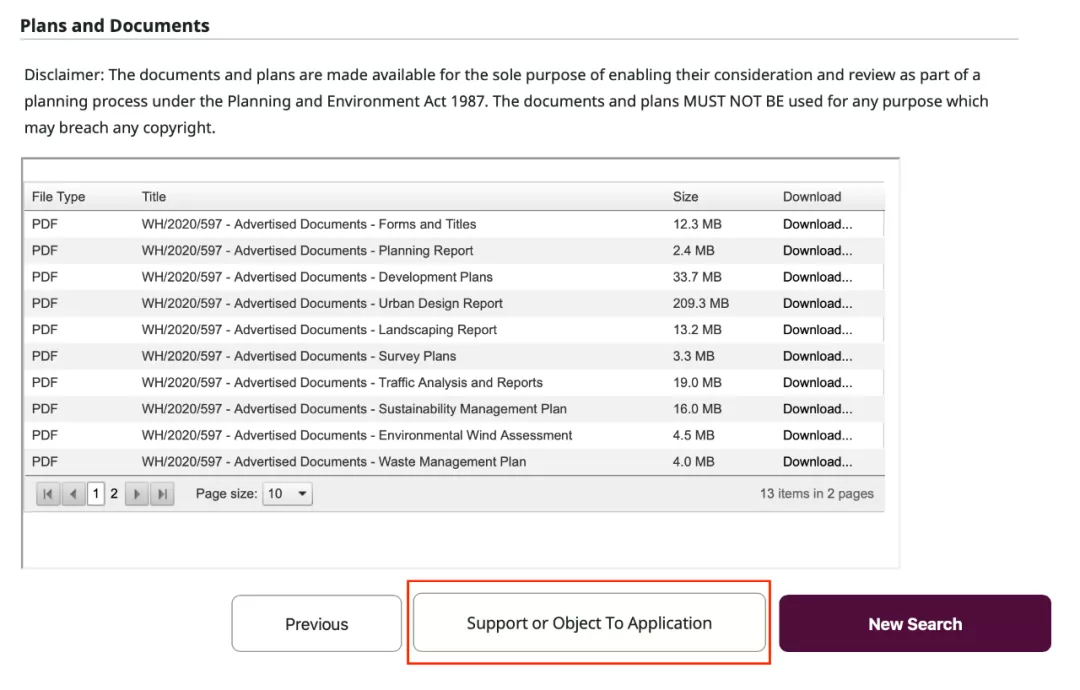
Task: Click '13 items in 2 pages' text
Action: (816, 494)
